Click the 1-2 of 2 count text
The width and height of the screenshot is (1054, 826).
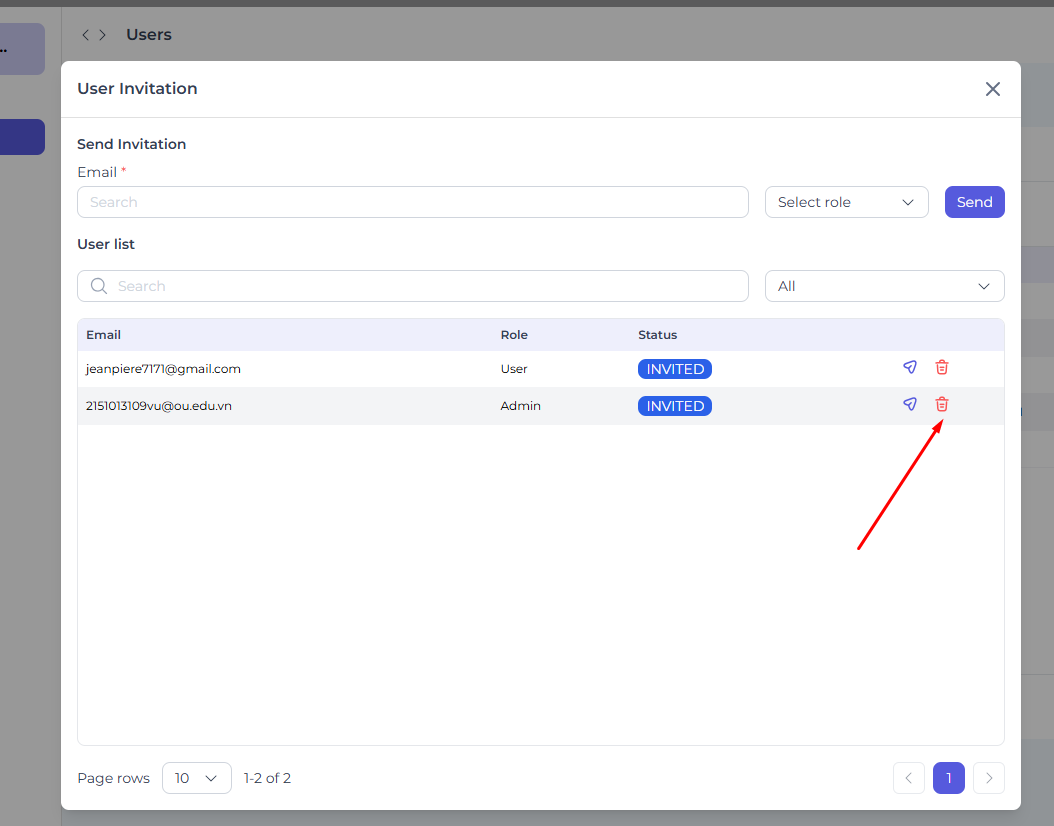[268, 778]
